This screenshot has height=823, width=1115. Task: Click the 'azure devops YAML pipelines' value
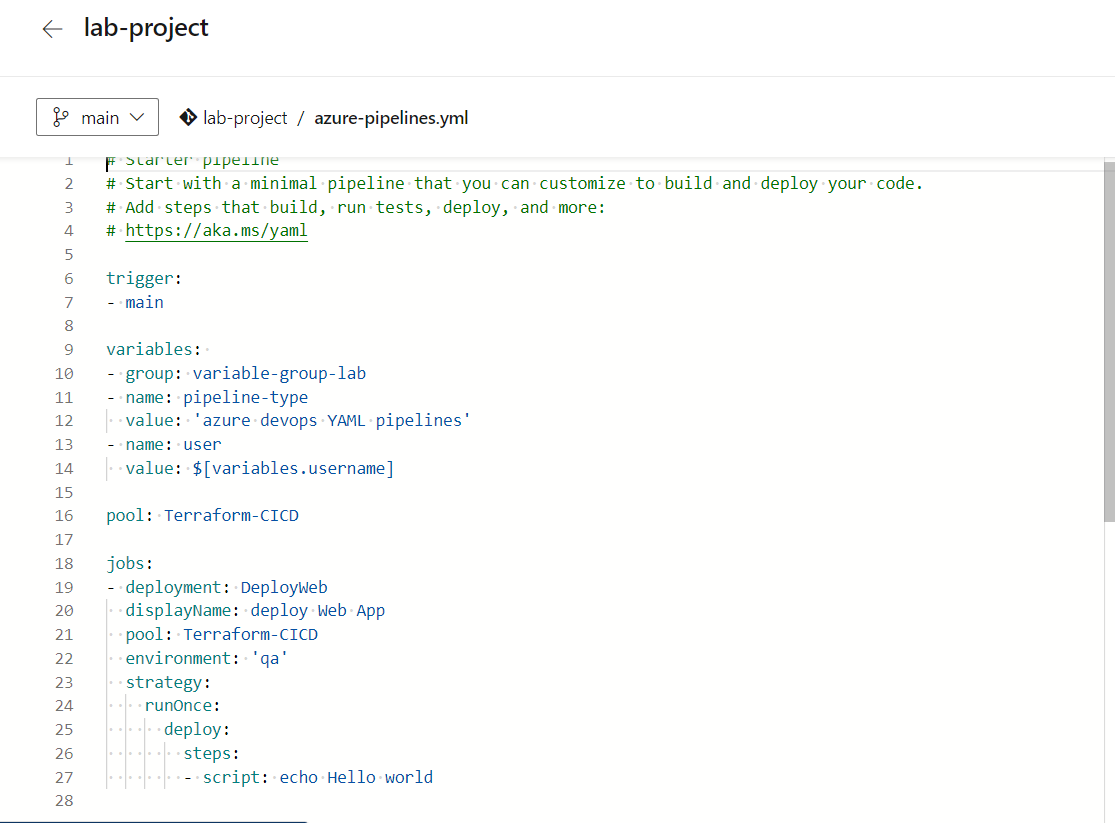point(331,420)
